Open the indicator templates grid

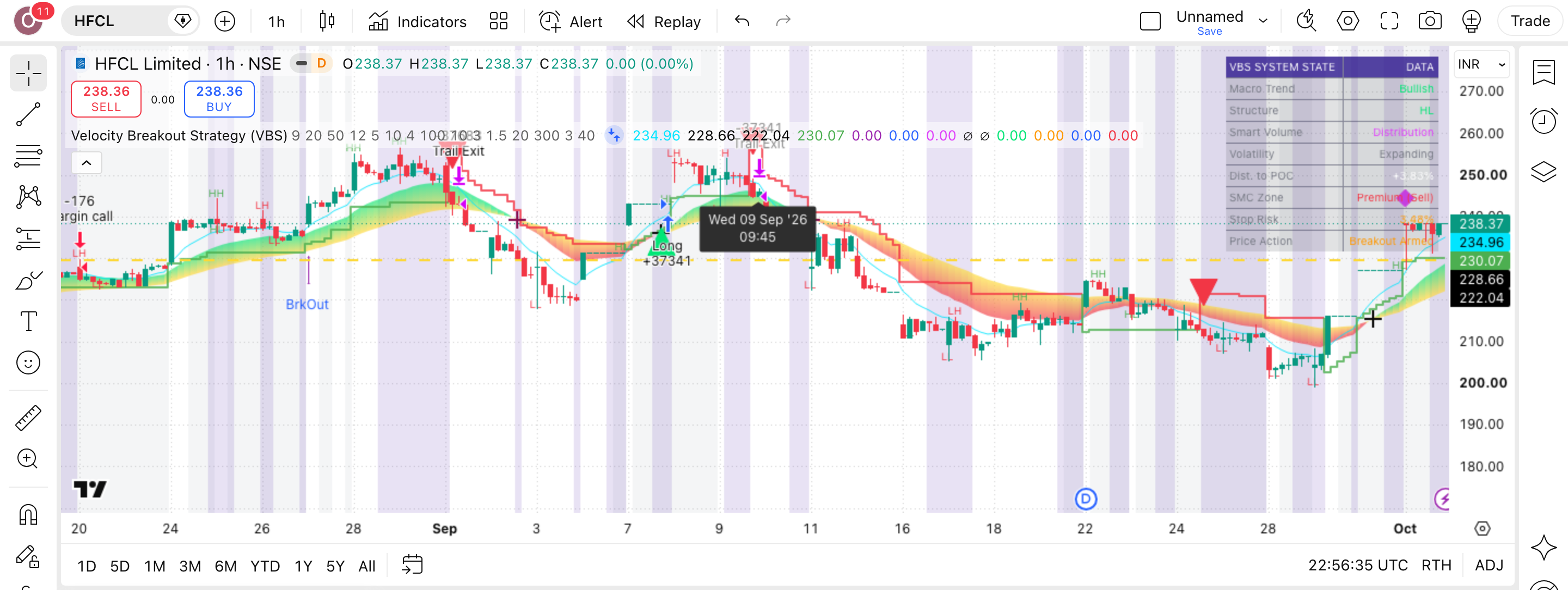point(499,21)
